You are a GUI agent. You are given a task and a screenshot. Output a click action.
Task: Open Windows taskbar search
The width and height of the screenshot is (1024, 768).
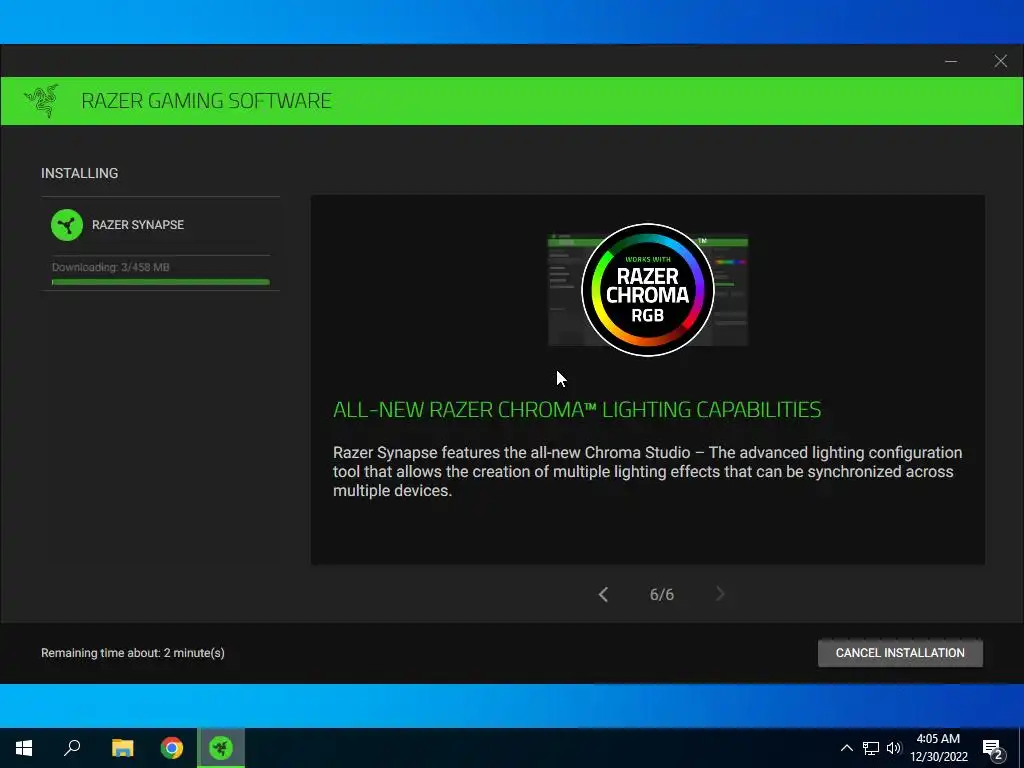[x=72, y=748]
